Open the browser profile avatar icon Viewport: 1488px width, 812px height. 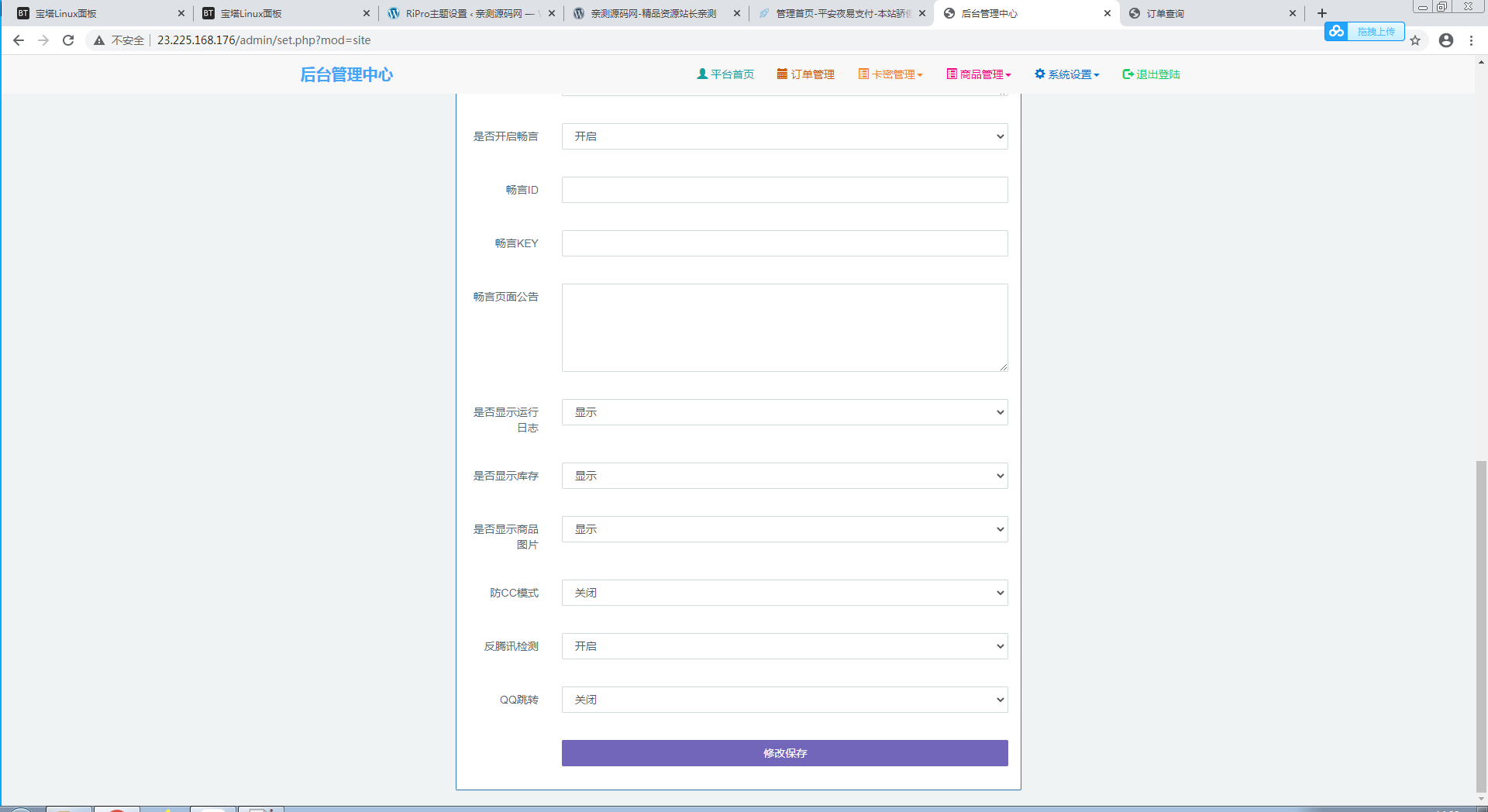(x=1446, y=40)
